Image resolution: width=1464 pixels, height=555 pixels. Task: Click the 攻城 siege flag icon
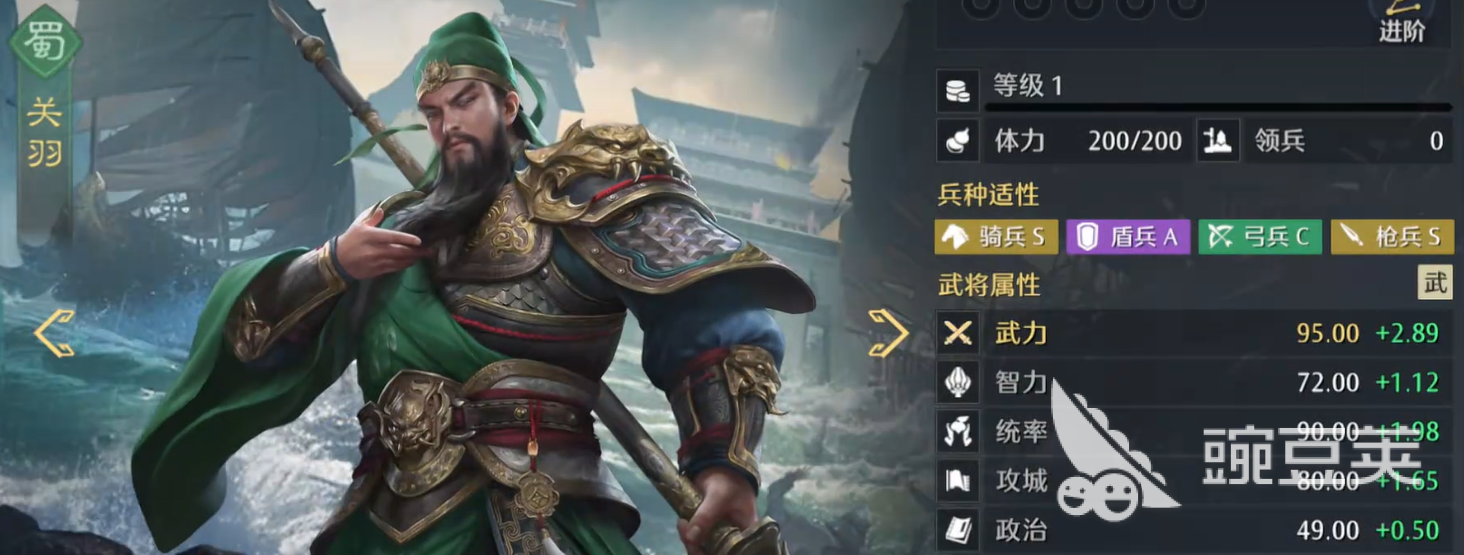click(958, 481)
